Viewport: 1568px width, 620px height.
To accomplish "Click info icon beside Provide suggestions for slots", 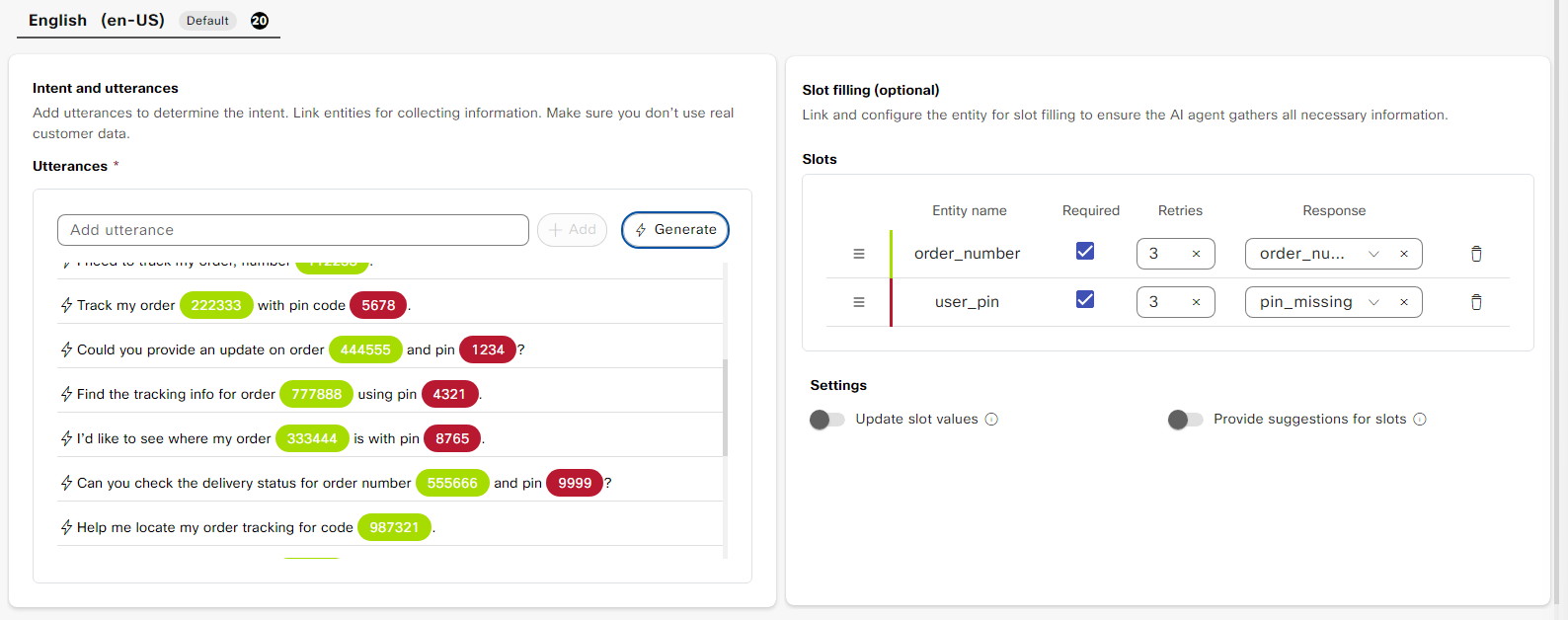I will [x=1420, y=420].
